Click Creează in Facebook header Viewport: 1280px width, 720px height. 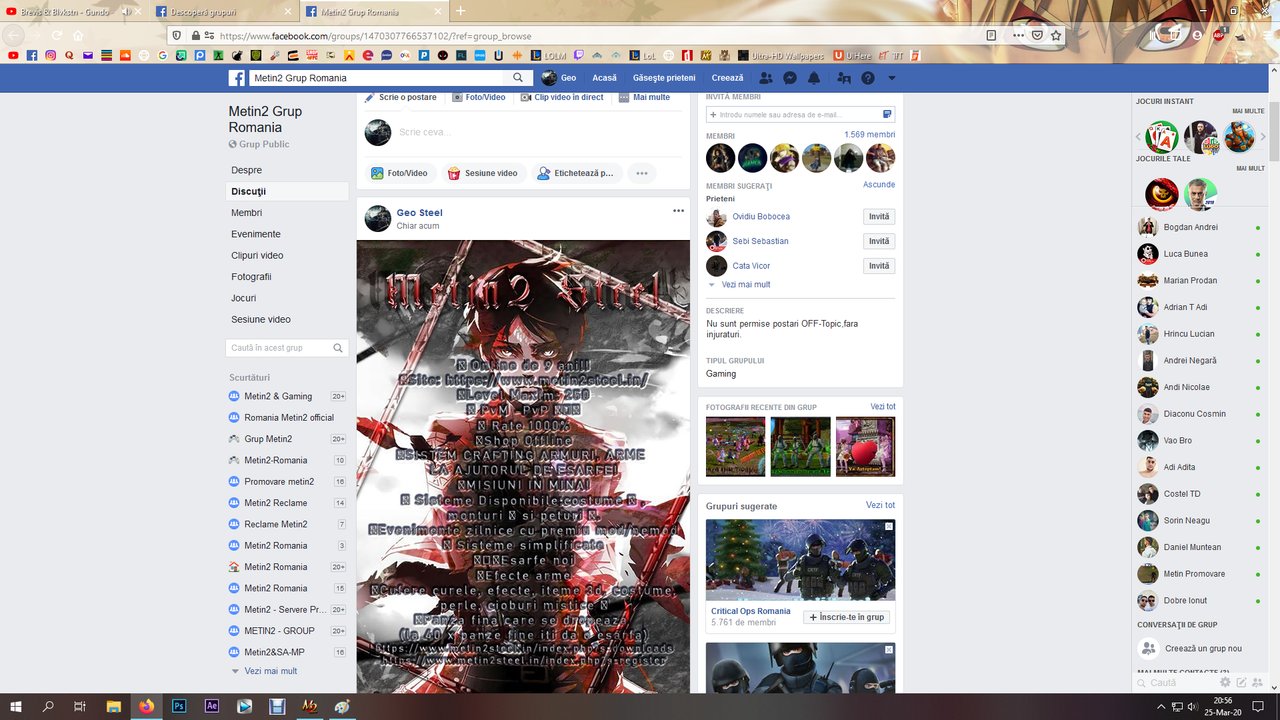pos(727,78)
